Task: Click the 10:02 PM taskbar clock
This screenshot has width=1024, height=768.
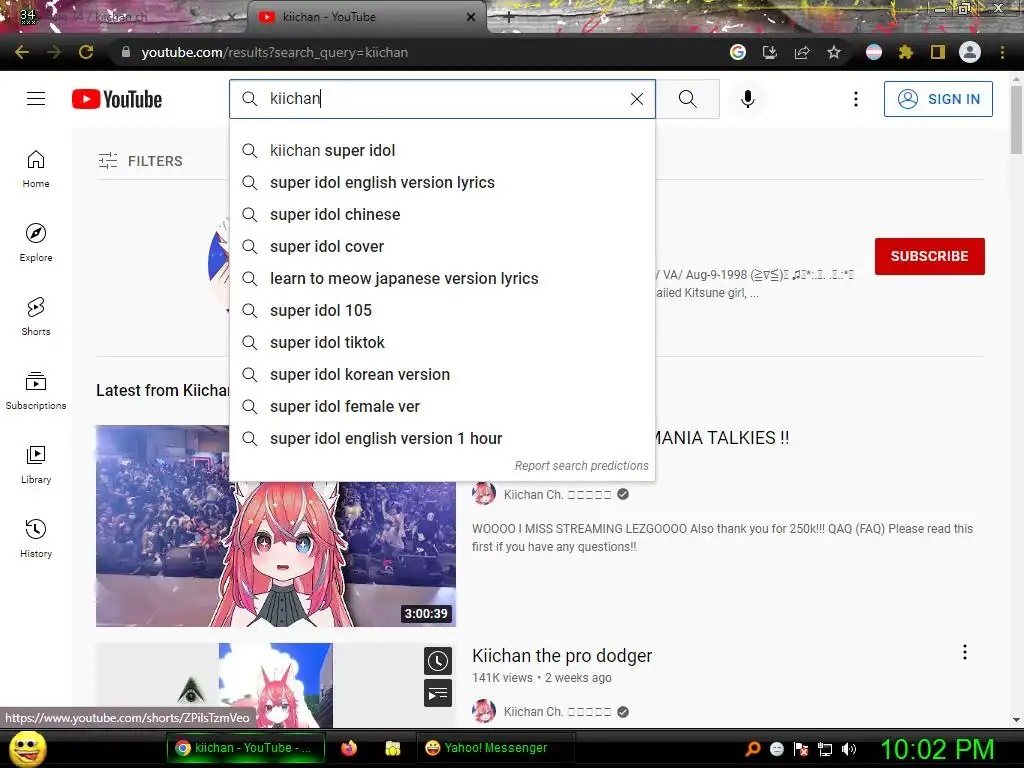Action: click(x=938, y=749)
